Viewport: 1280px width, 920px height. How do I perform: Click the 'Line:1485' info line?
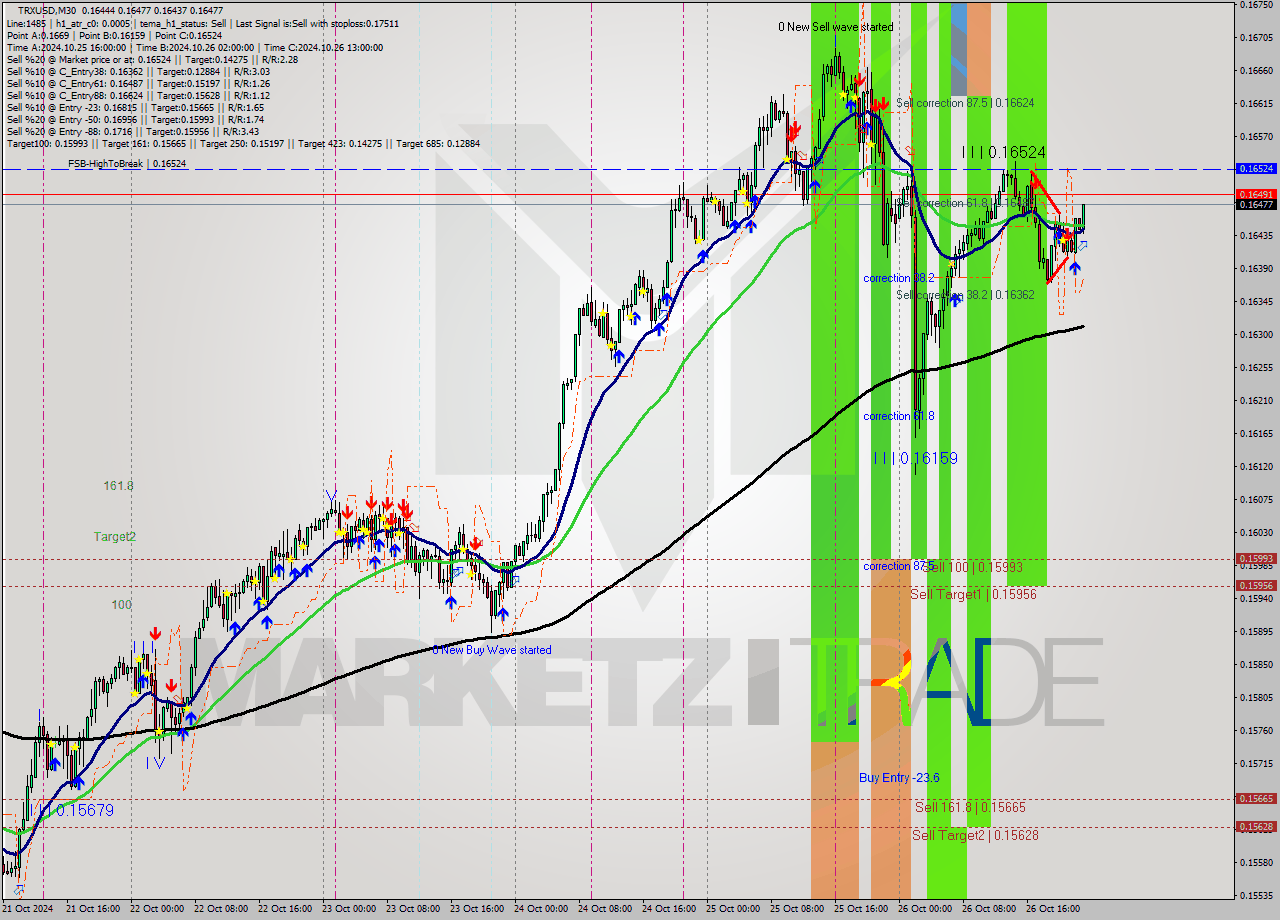[203, 23]
